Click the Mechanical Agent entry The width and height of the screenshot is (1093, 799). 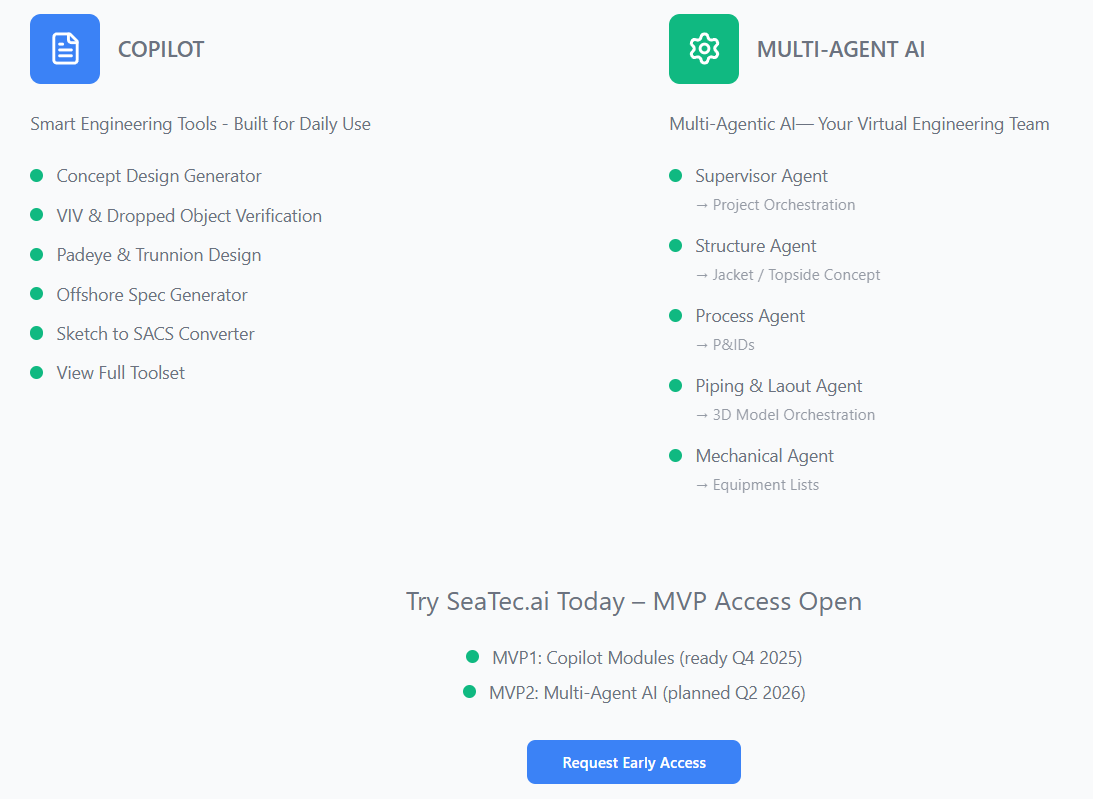click(765, 456)
